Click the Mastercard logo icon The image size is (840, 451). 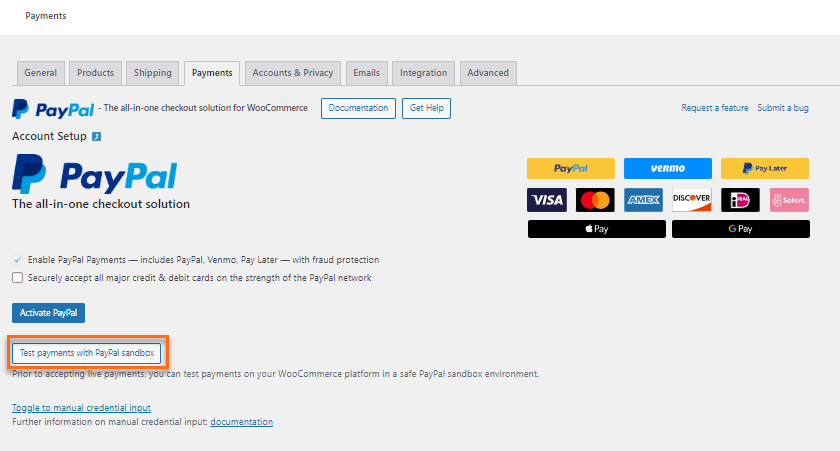pos(595,200)
